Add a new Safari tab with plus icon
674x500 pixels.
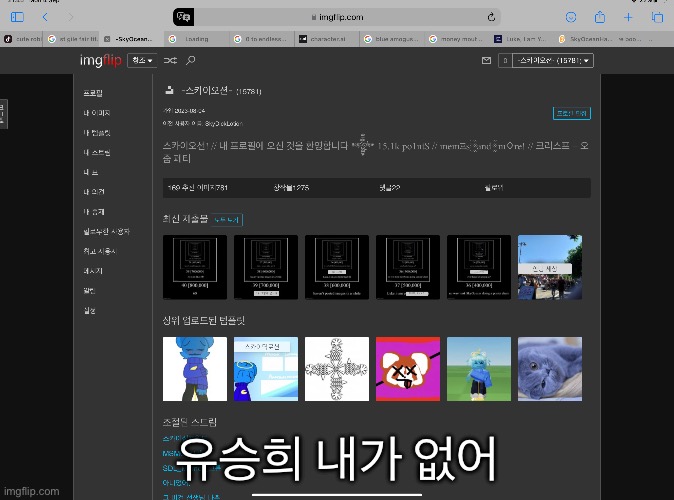click(628, 17)
